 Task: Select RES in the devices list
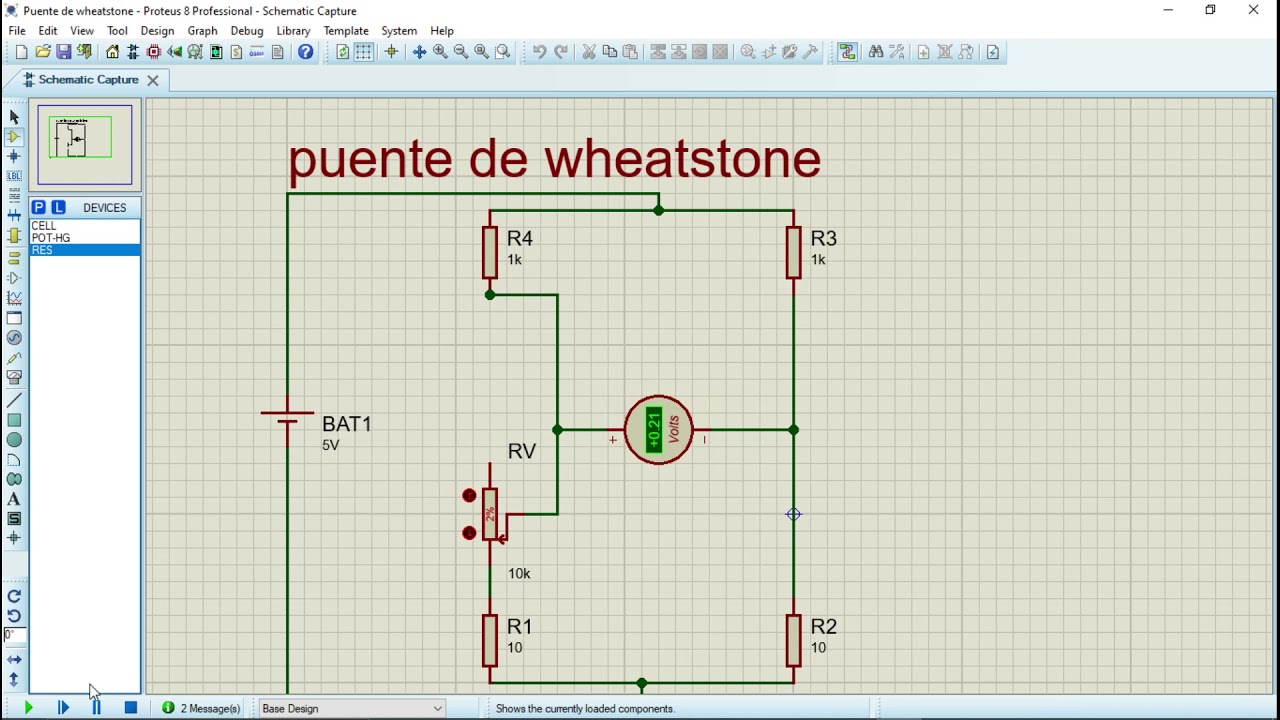(85, 250)
